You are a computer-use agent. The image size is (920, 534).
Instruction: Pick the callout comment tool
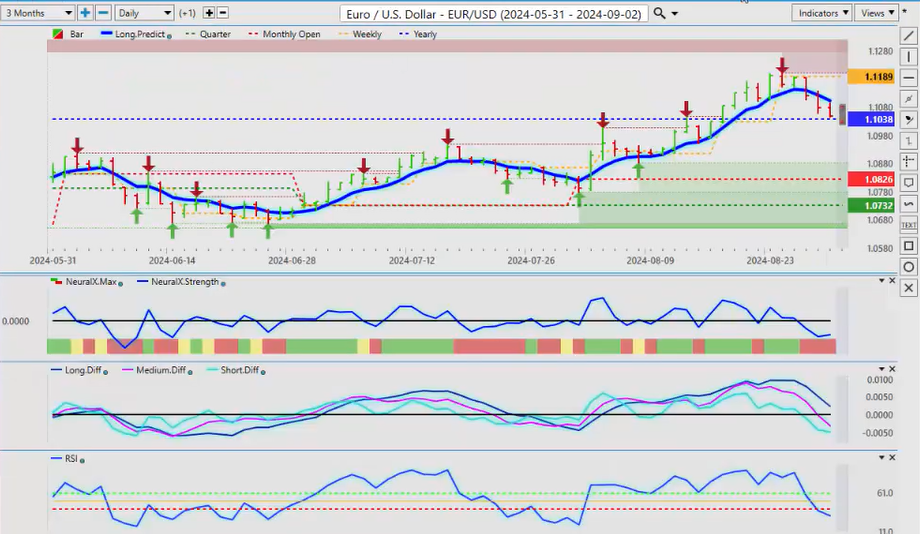(x=908, y=183)
